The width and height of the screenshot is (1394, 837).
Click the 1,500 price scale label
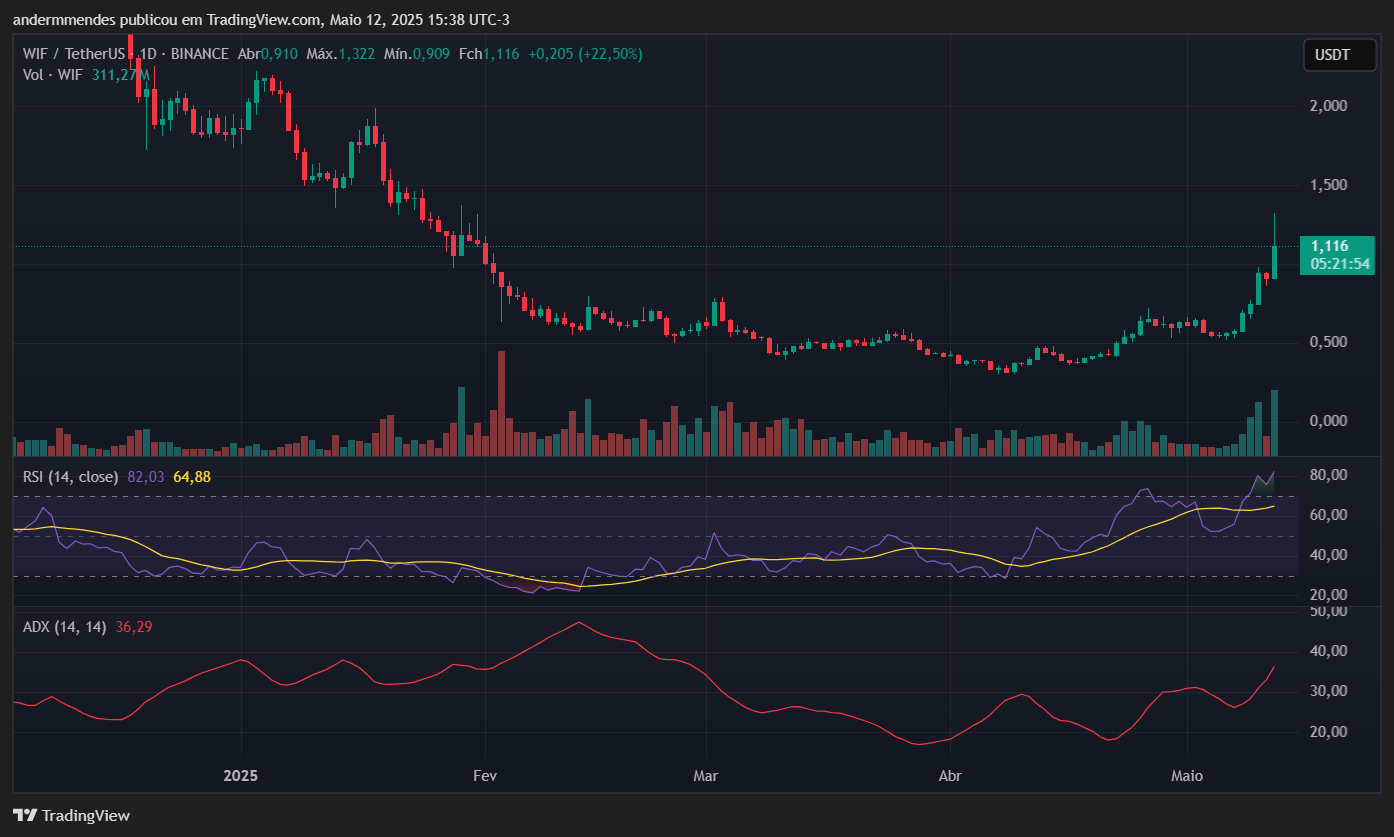[x=1331, y=185]
